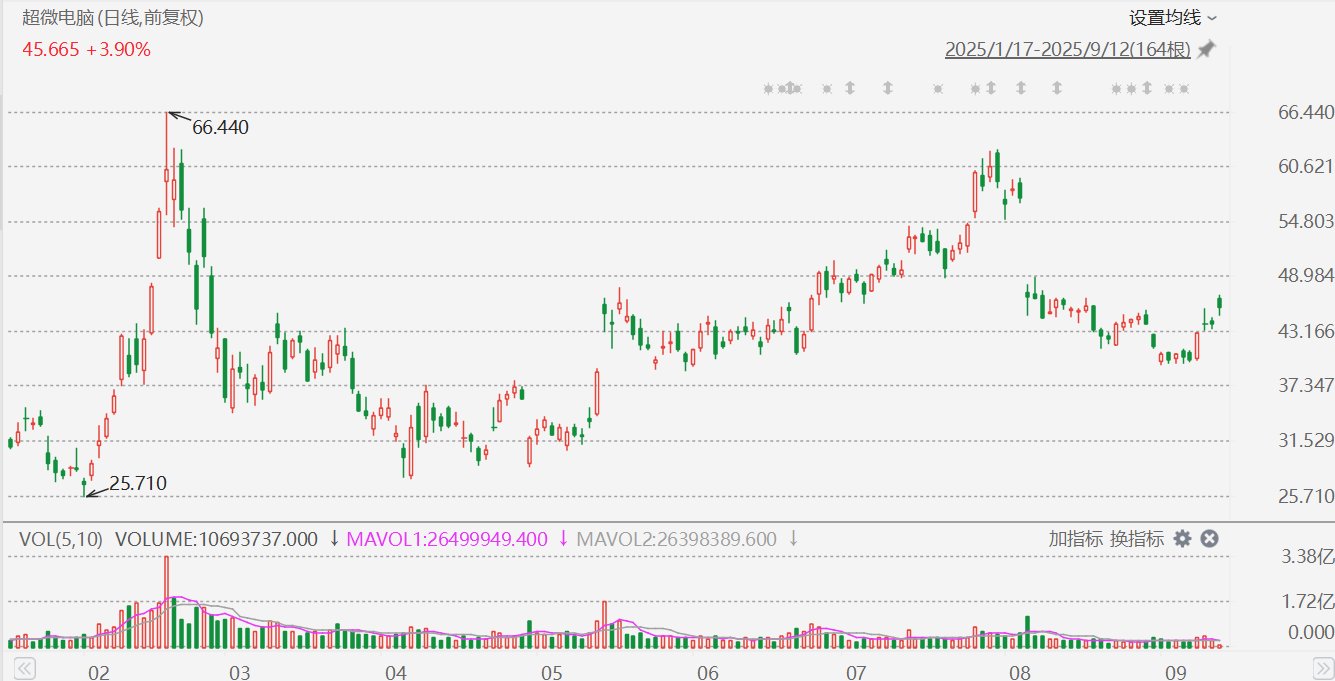
Task: Click the star event marker directly above the late-July peak
Action: click(975, 89)
